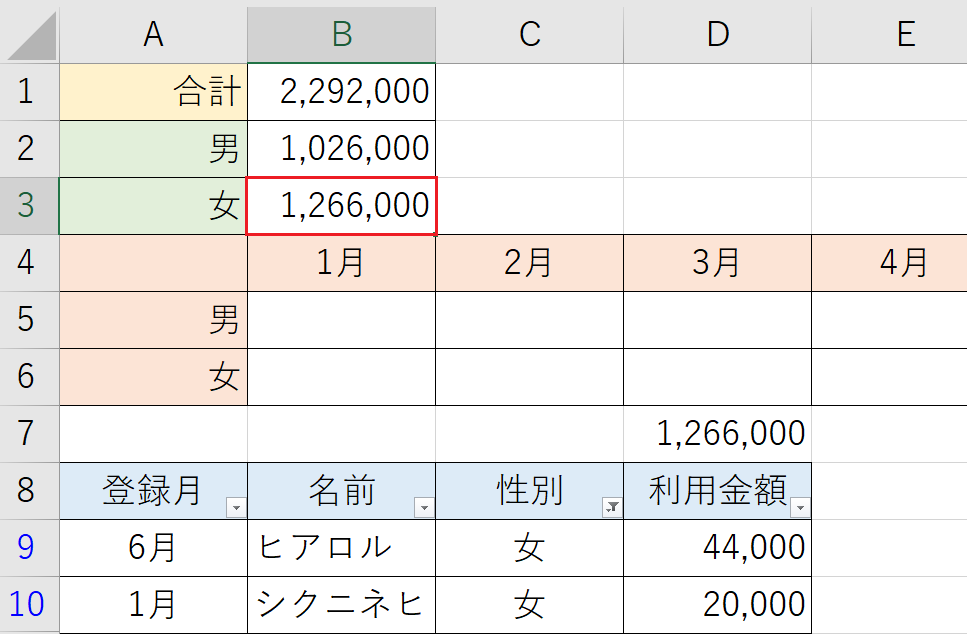Select row 3 header

[x=30, y=206]
